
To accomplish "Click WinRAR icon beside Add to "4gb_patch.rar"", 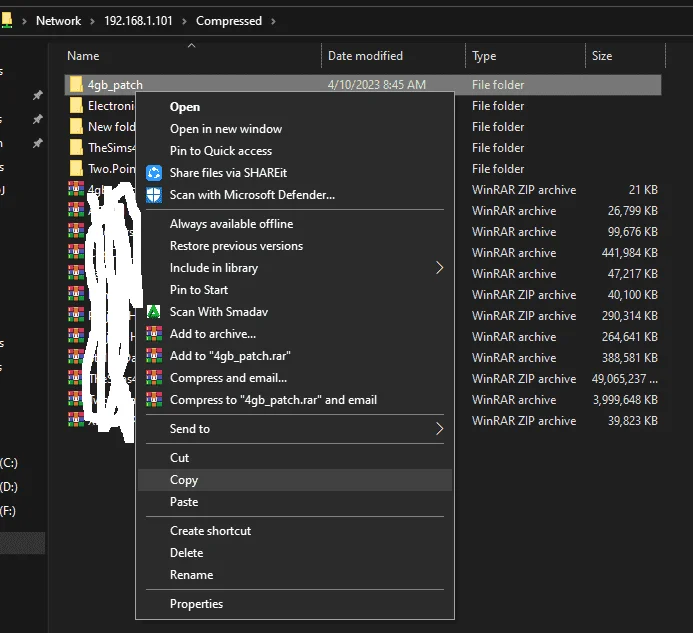I will tap(154, 356).
